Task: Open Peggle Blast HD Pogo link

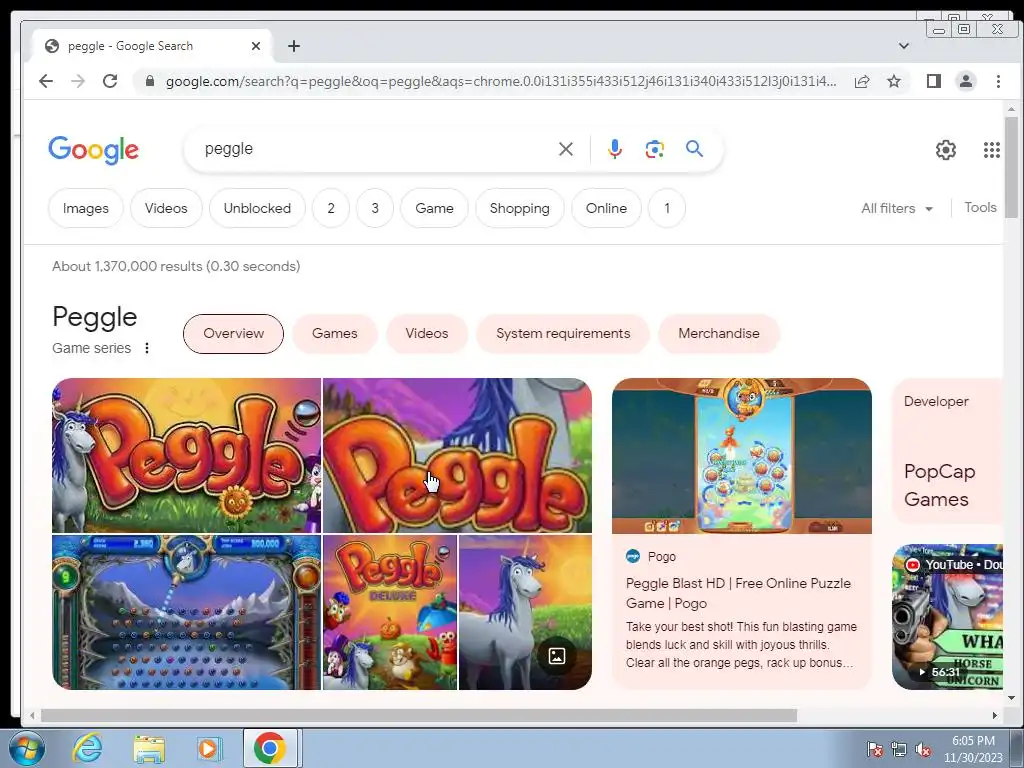Action: tap(738, 593)
